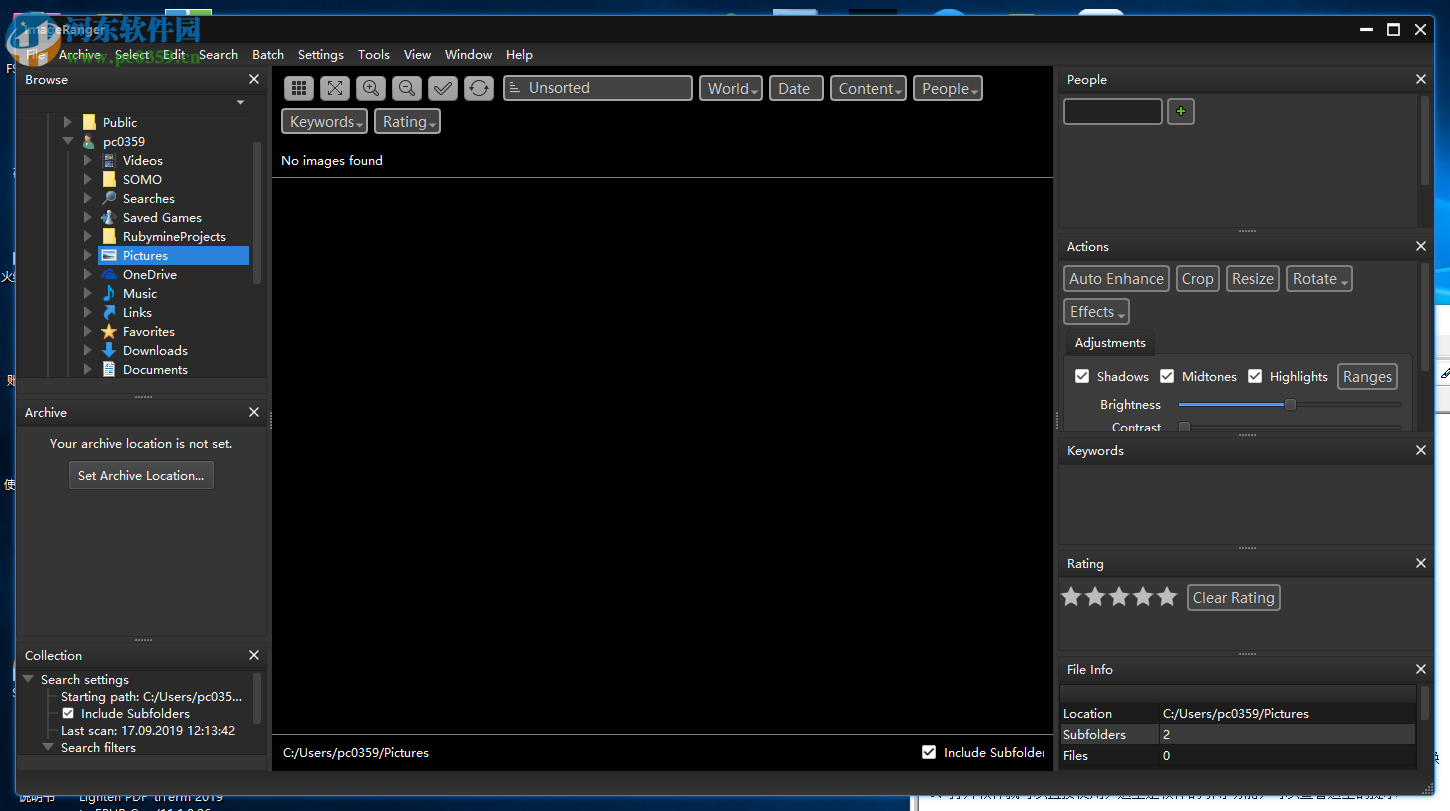Select the Downloads folder in Browse tree

[x=154, y=350]
